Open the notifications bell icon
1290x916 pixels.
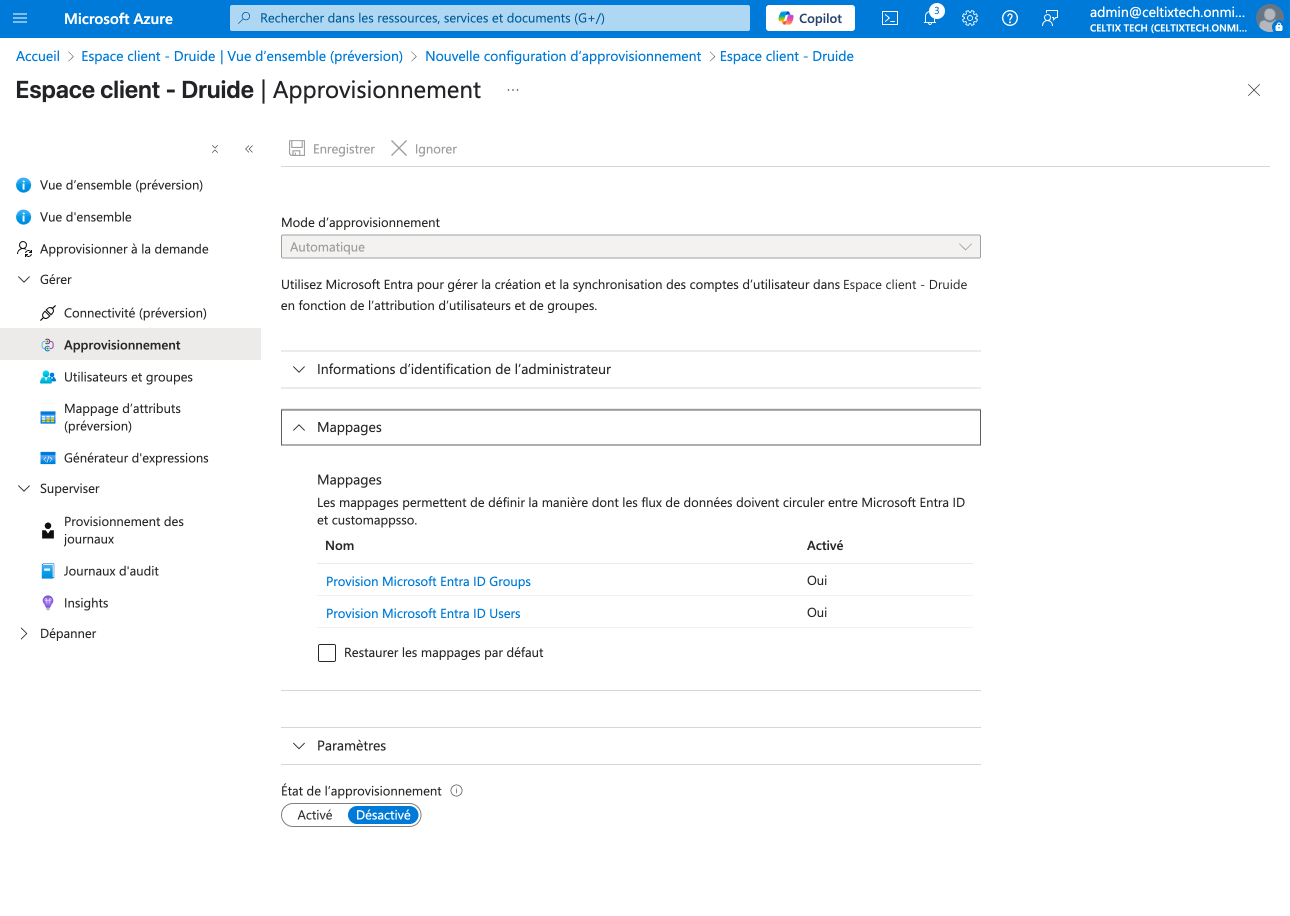[x=930, y=18]
